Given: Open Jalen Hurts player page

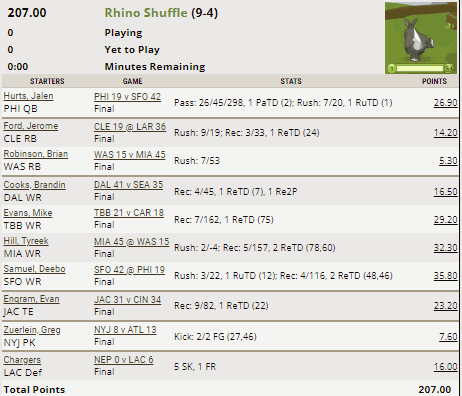Looking at the screenshot, I should [x=28, y=96].
